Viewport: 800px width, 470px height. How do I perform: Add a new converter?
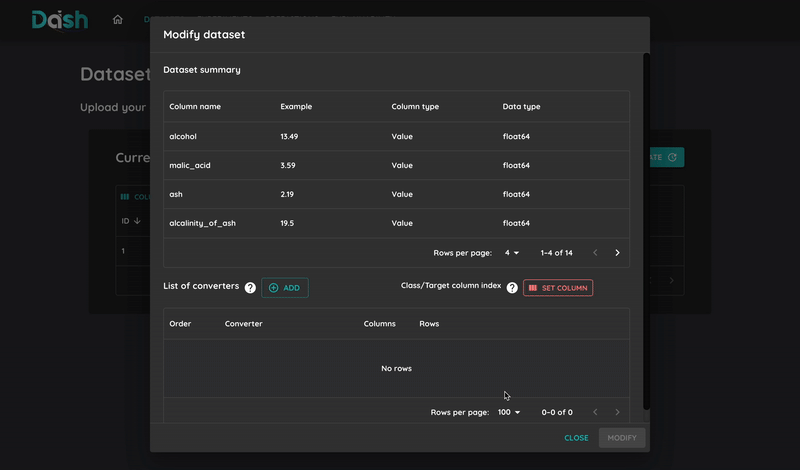tap(285, 288)
